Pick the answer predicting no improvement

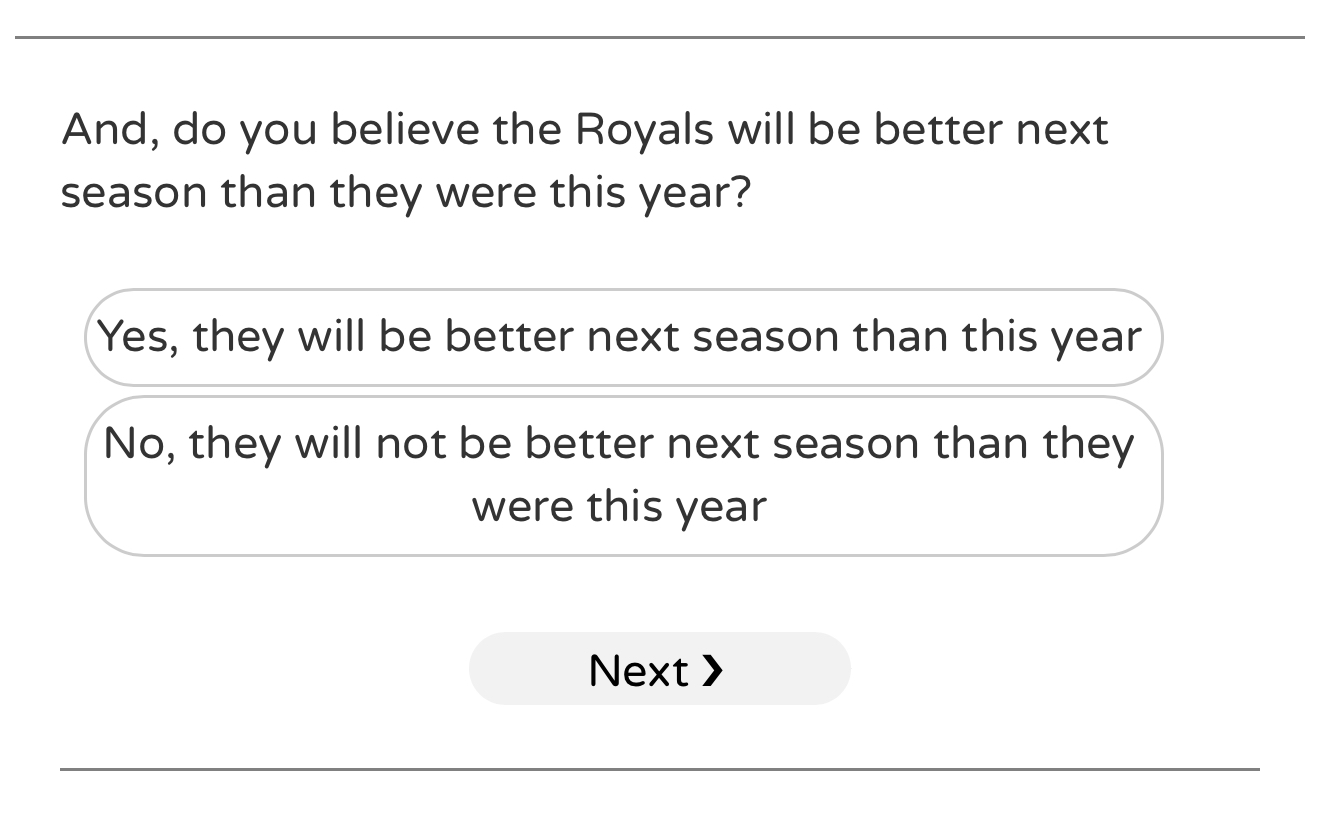point(622,475)
